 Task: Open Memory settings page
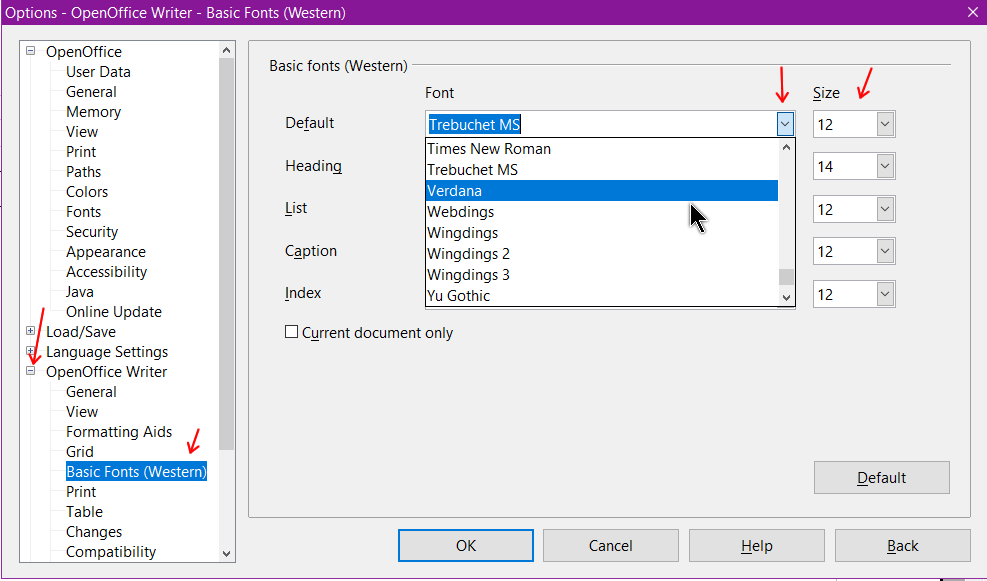[x=93, y=112]
